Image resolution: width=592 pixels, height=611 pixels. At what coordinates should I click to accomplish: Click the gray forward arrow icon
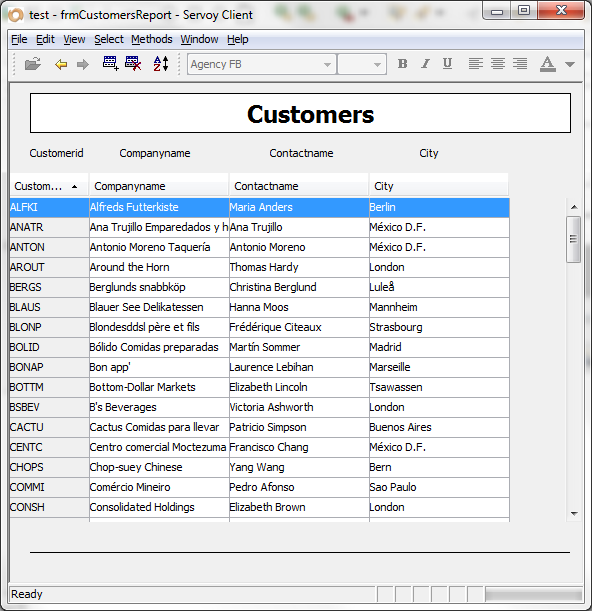pos(83,64)
